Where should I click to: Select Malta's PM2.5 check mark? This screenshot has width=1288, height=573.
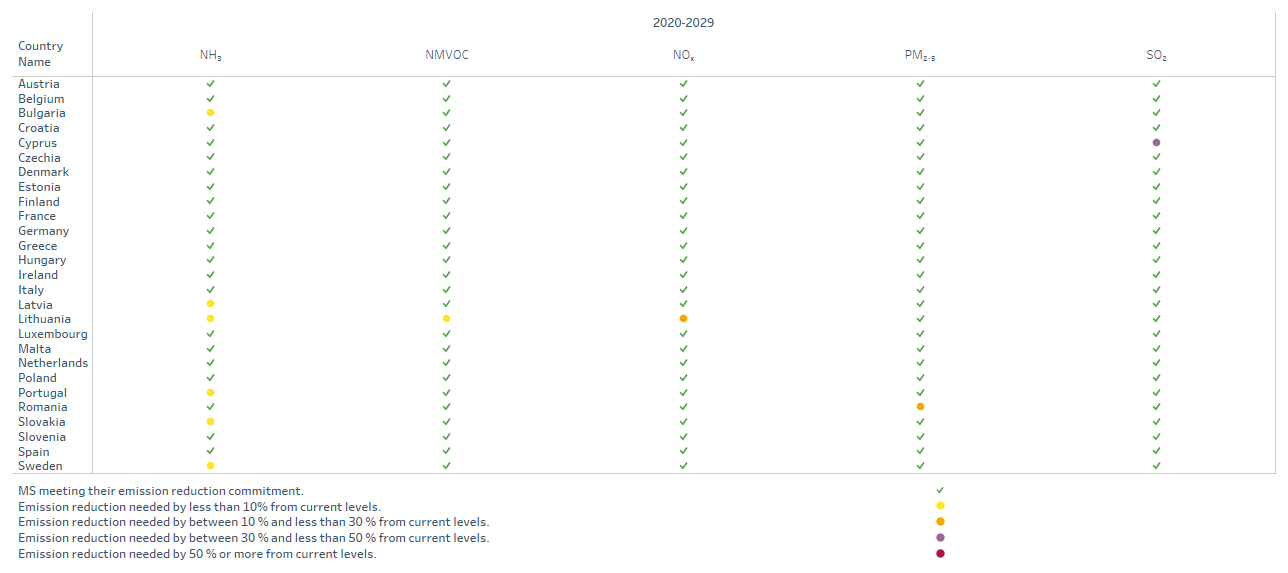pyautogui.click(x=920, y=348)
